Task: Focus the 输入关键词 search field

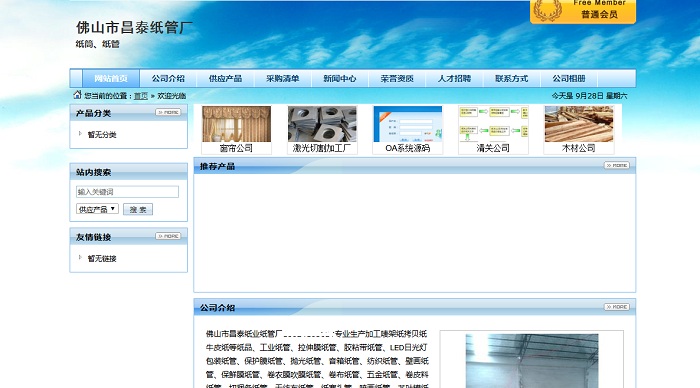Action: click(127, 192)
